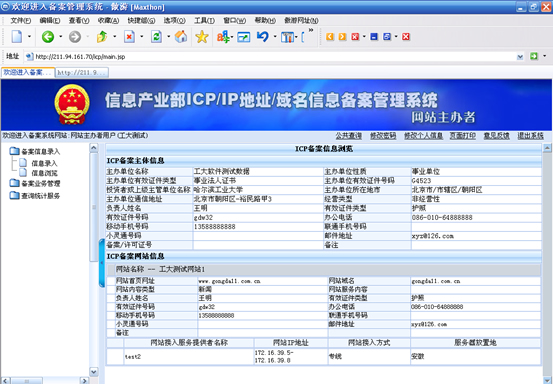Click the 意见反馈 link

tap(497, 136)
